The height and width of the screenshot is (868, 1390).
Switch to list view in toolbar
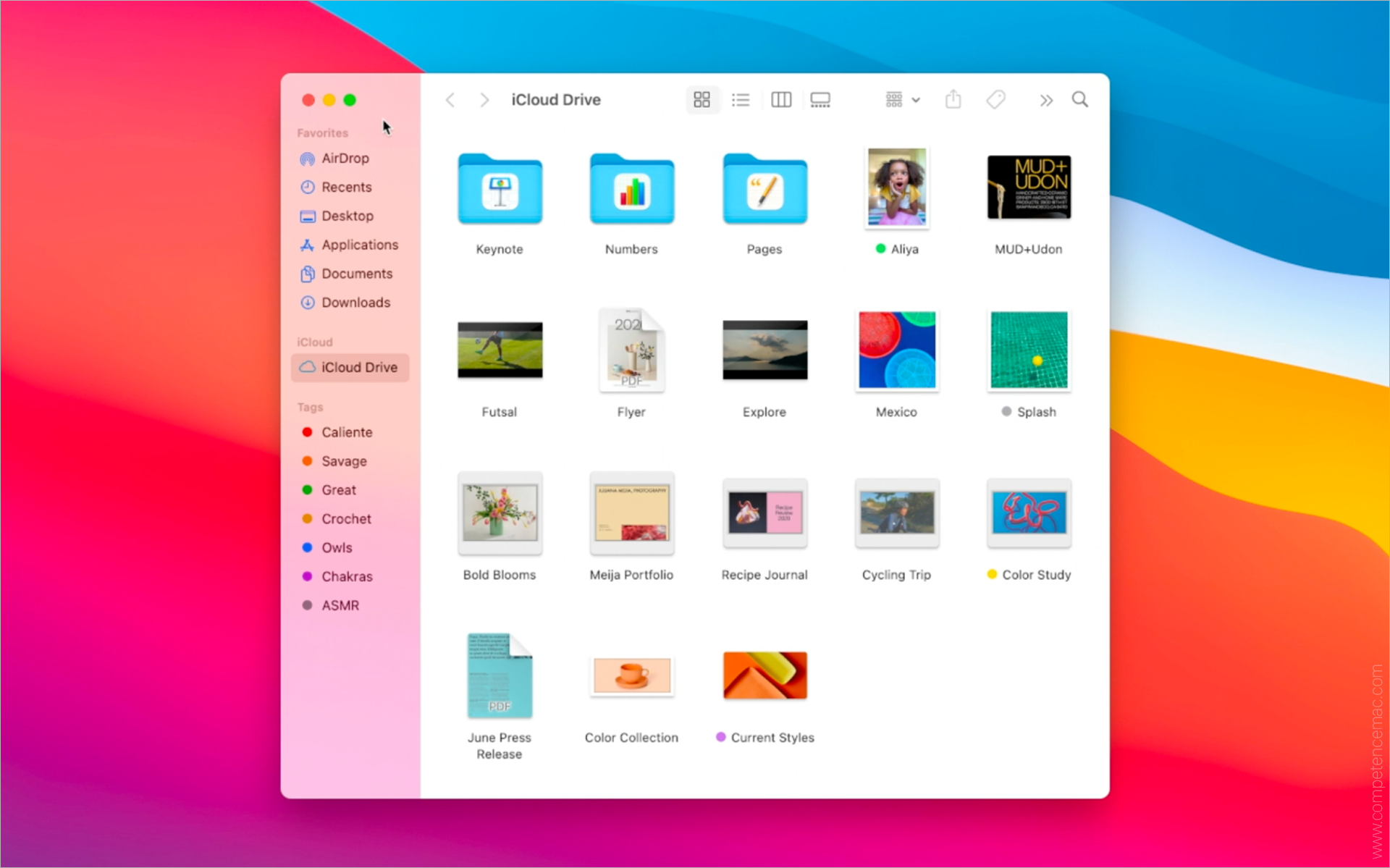click(x=740, y=100)
